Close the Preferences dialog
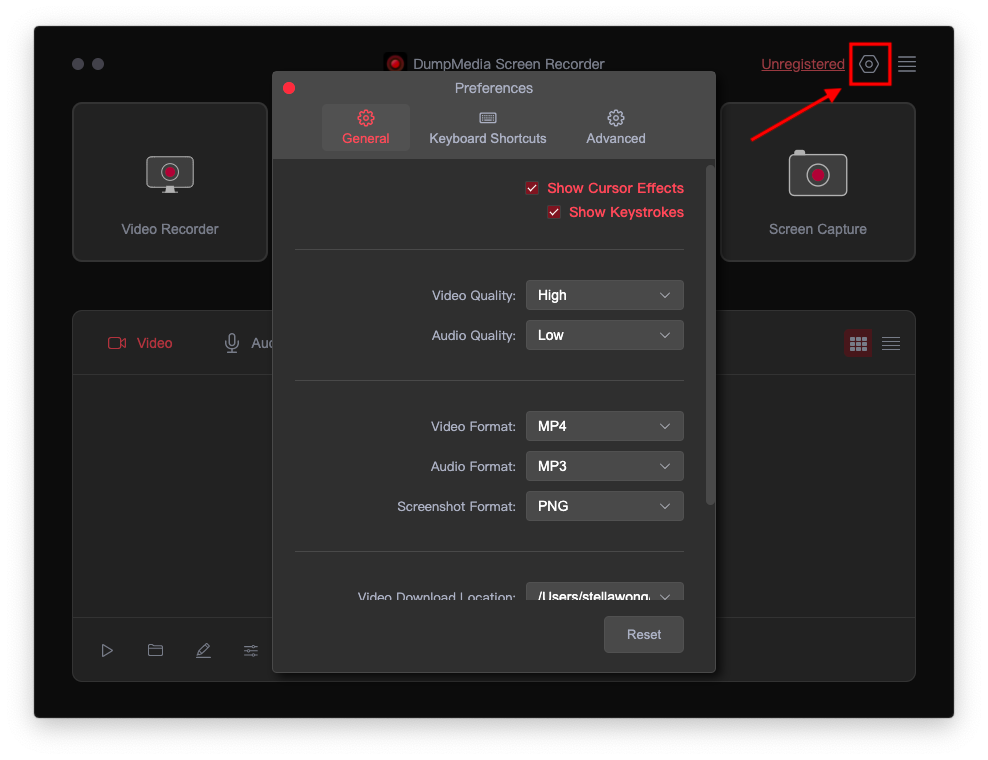The height and width of the screenshot is (760, 988). tap(289, 88)
